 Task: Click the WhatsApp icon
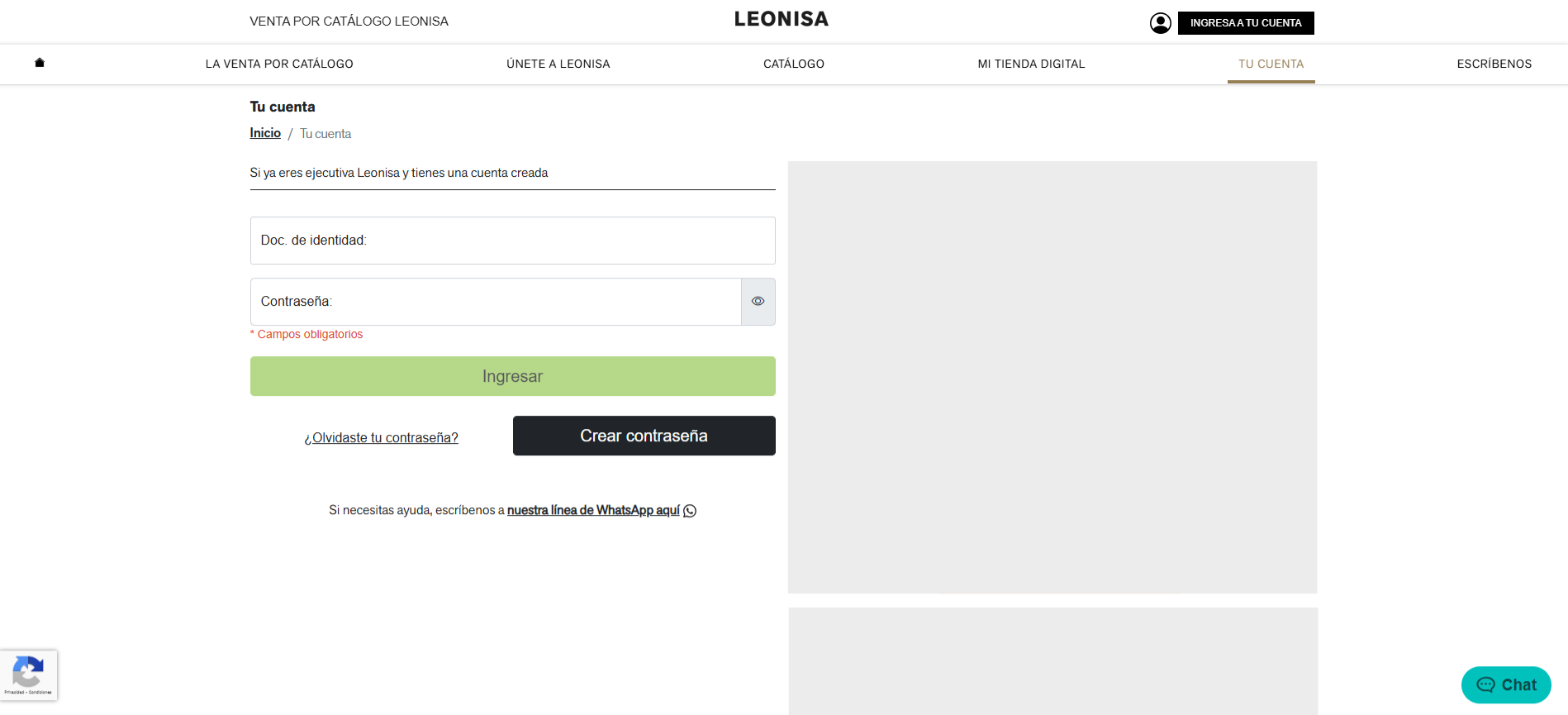pyautogui.click(x=690, y=511)
